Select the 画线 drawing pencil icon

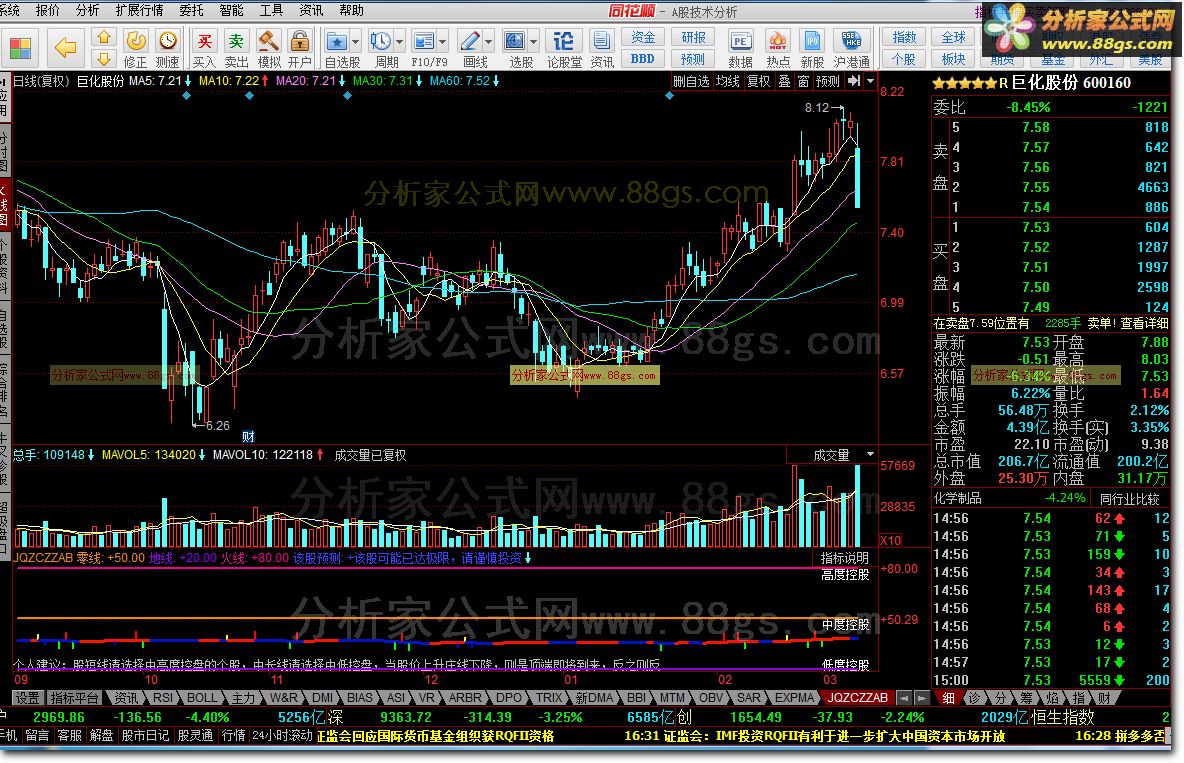[470, 42]
